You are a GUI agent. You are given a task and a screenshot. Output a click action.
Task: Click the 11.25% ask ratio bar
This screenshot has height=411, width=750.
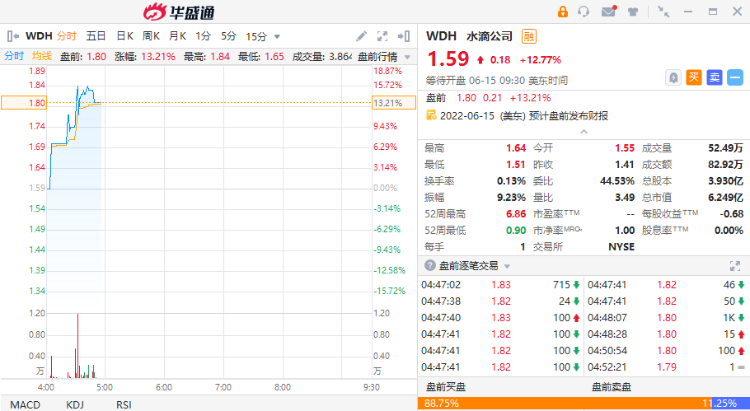point(730,403)
